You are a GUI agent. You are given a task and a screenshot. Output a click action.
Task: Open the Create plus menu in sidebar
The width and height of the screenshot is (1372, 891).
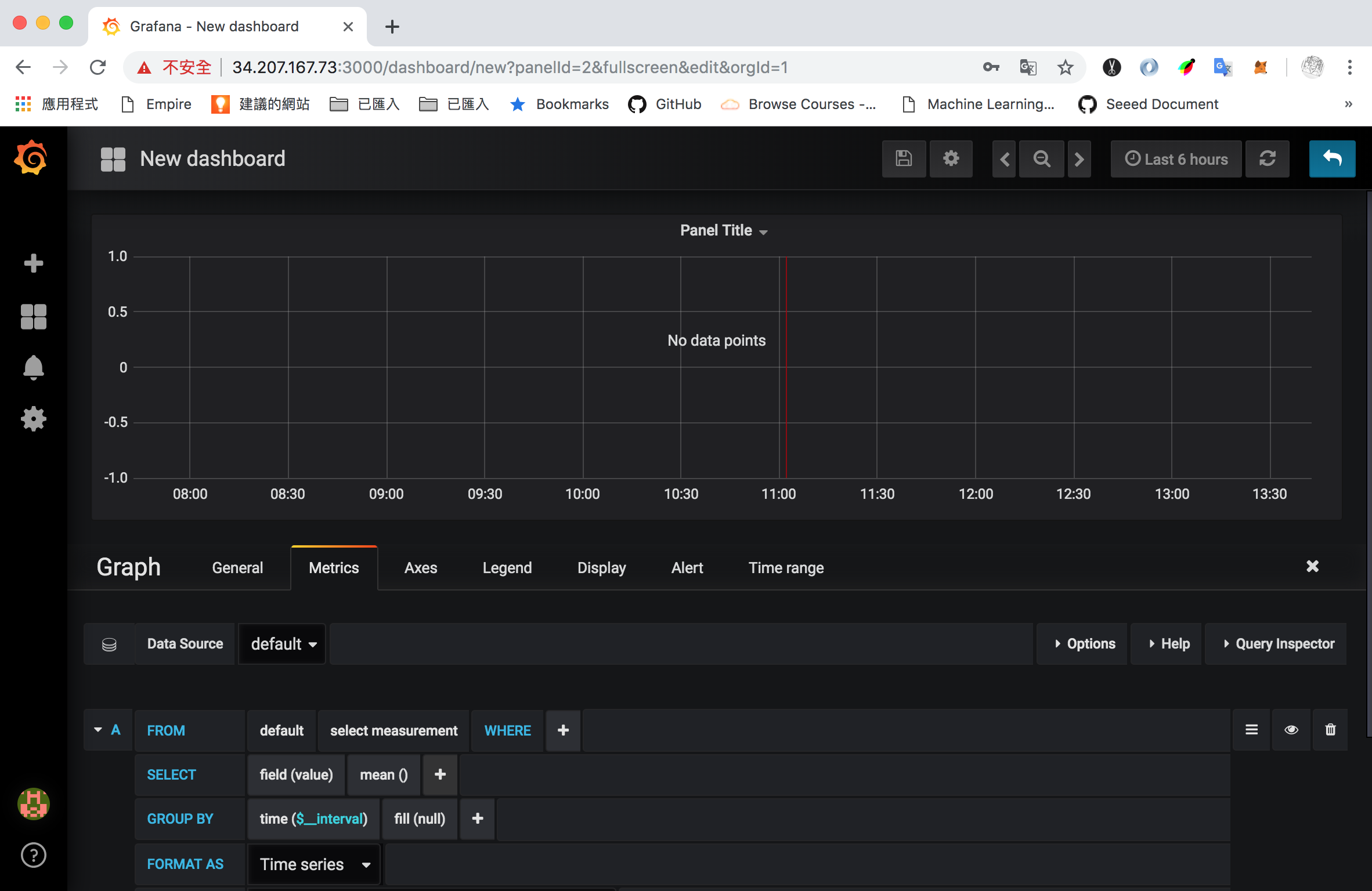click(33, 263)
